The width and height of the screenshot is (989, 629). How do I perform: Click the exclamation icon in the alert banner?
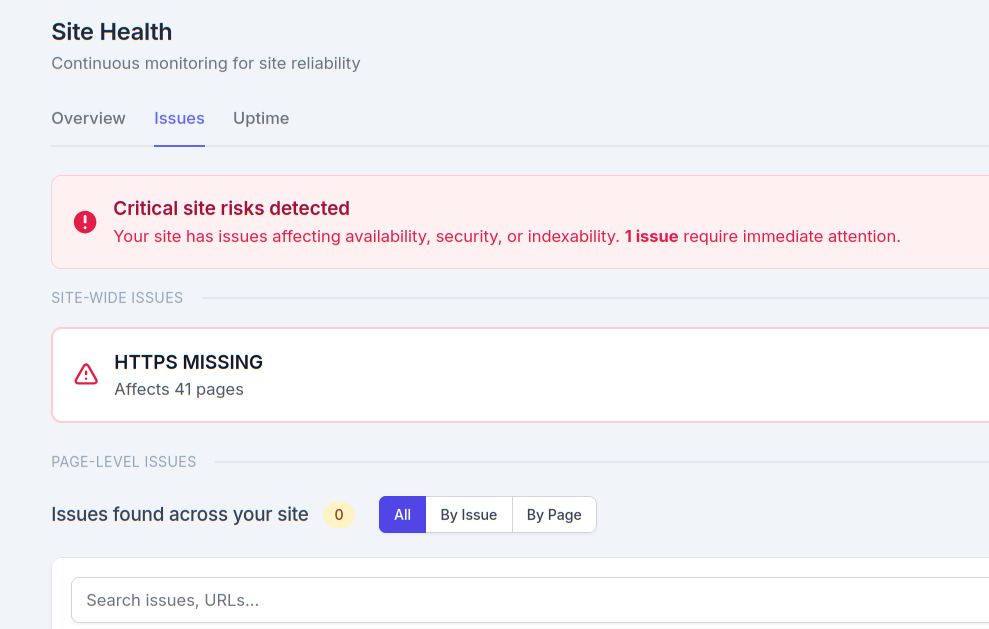(85, 222)
